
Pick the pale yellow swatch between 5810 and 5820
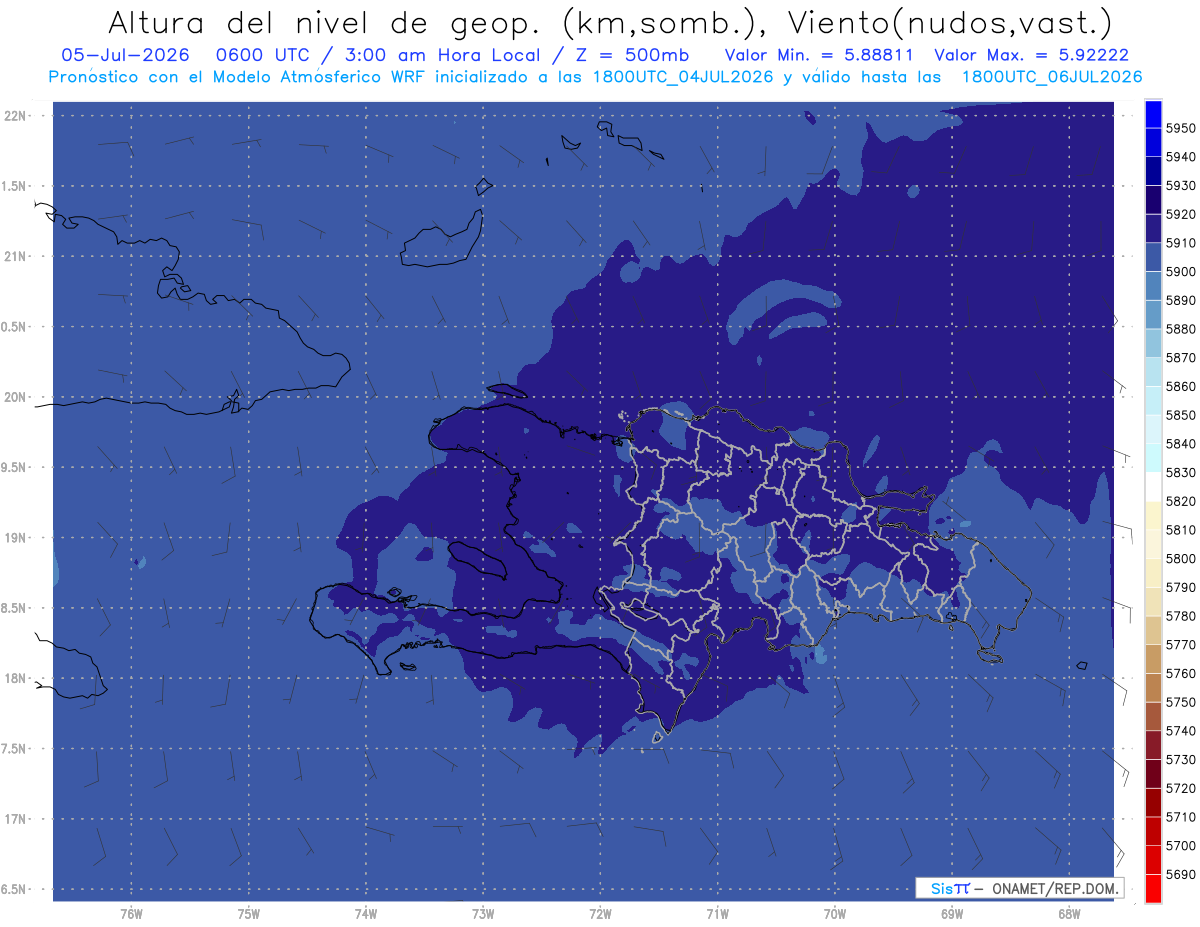(x=1153, y=516)
